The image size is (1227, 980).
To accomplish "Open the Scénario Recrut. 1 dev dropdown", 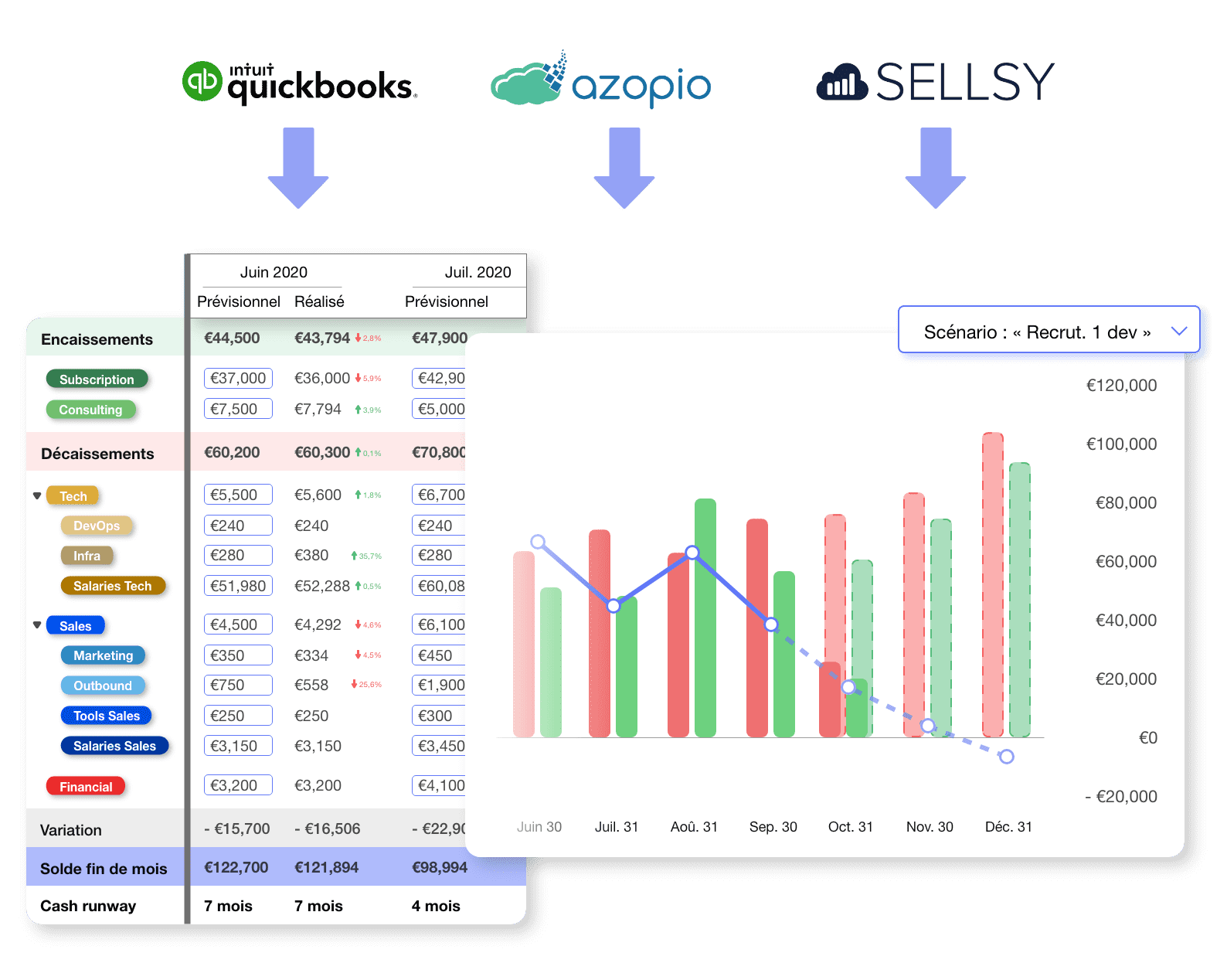I will click(1049, 330).
